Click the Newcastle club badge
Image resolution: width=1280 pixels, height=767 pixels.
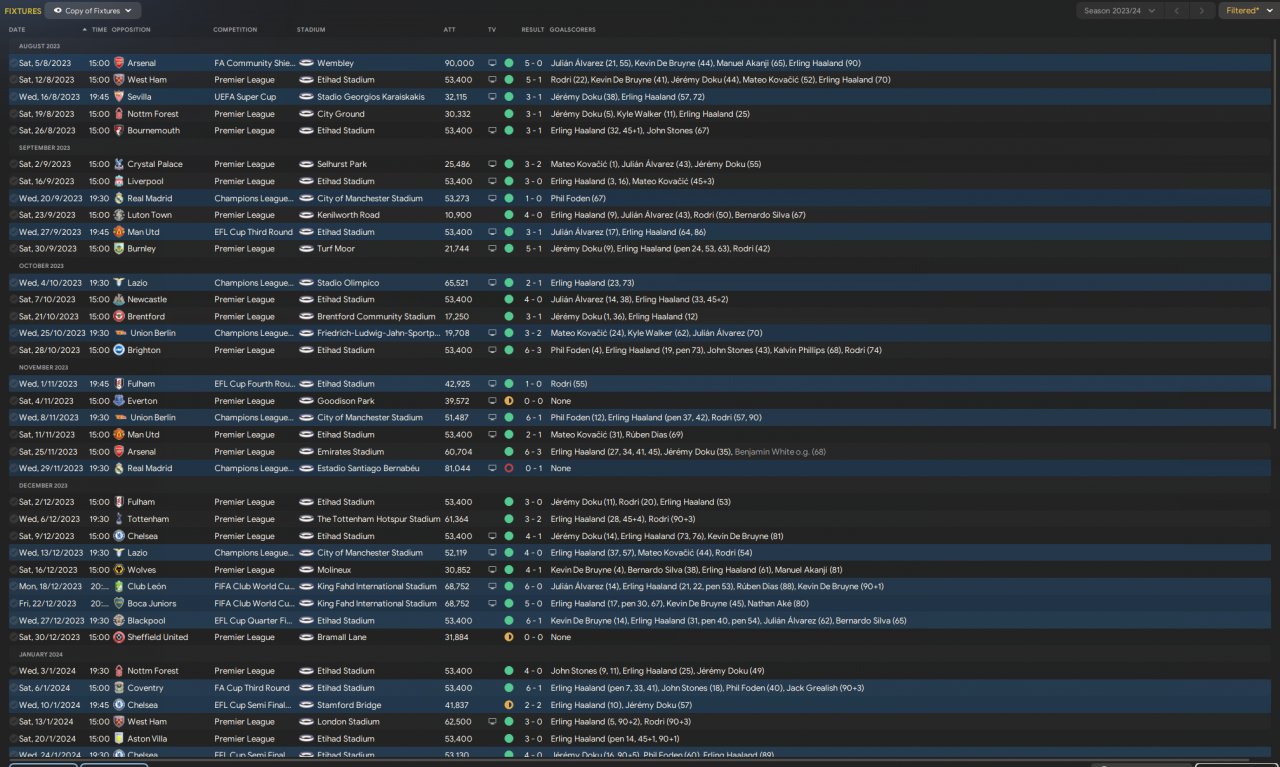point(119,299)
